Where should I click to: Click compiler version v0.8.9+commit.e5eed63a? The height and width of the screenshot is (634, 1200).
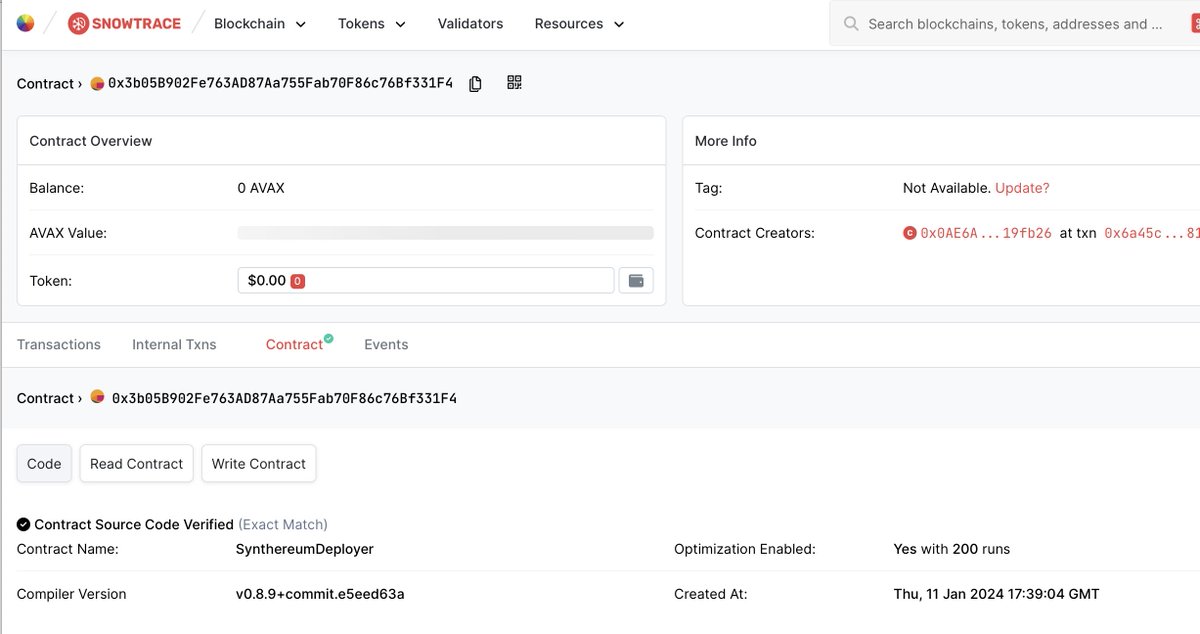(x=320, y=594)
